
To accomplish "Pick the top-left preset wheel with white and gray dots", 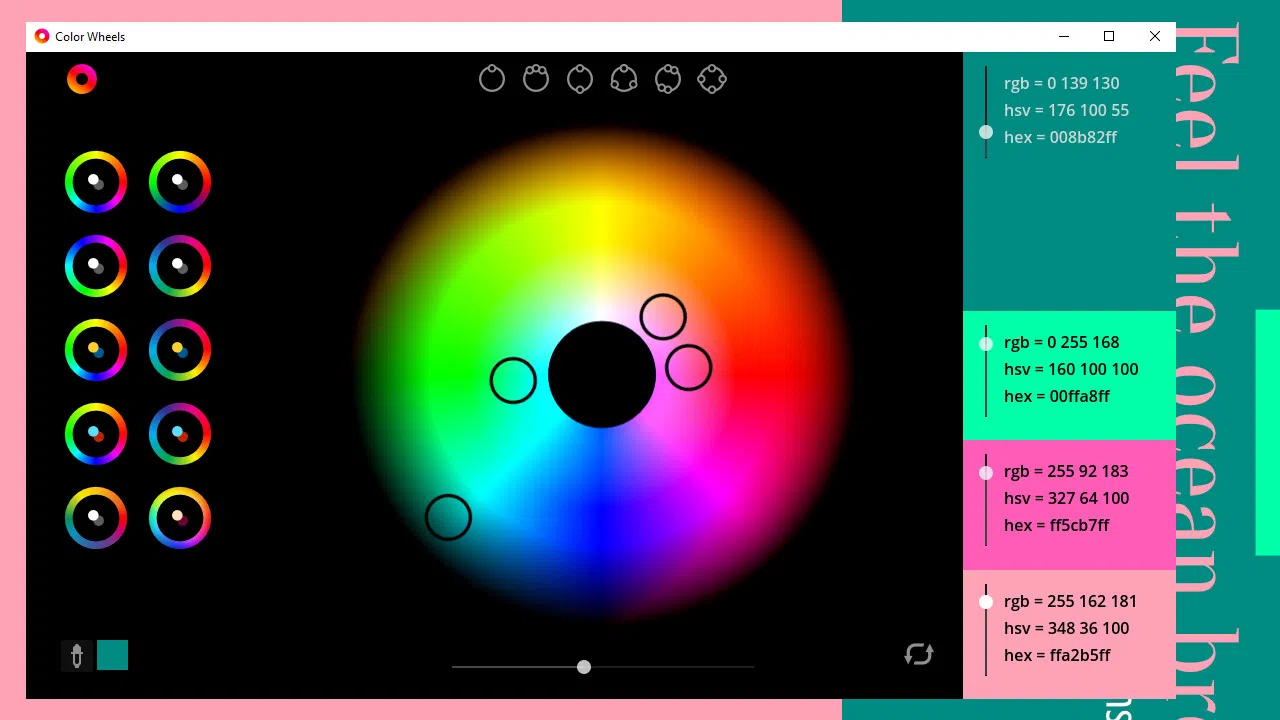I will (x=96, y=182).
